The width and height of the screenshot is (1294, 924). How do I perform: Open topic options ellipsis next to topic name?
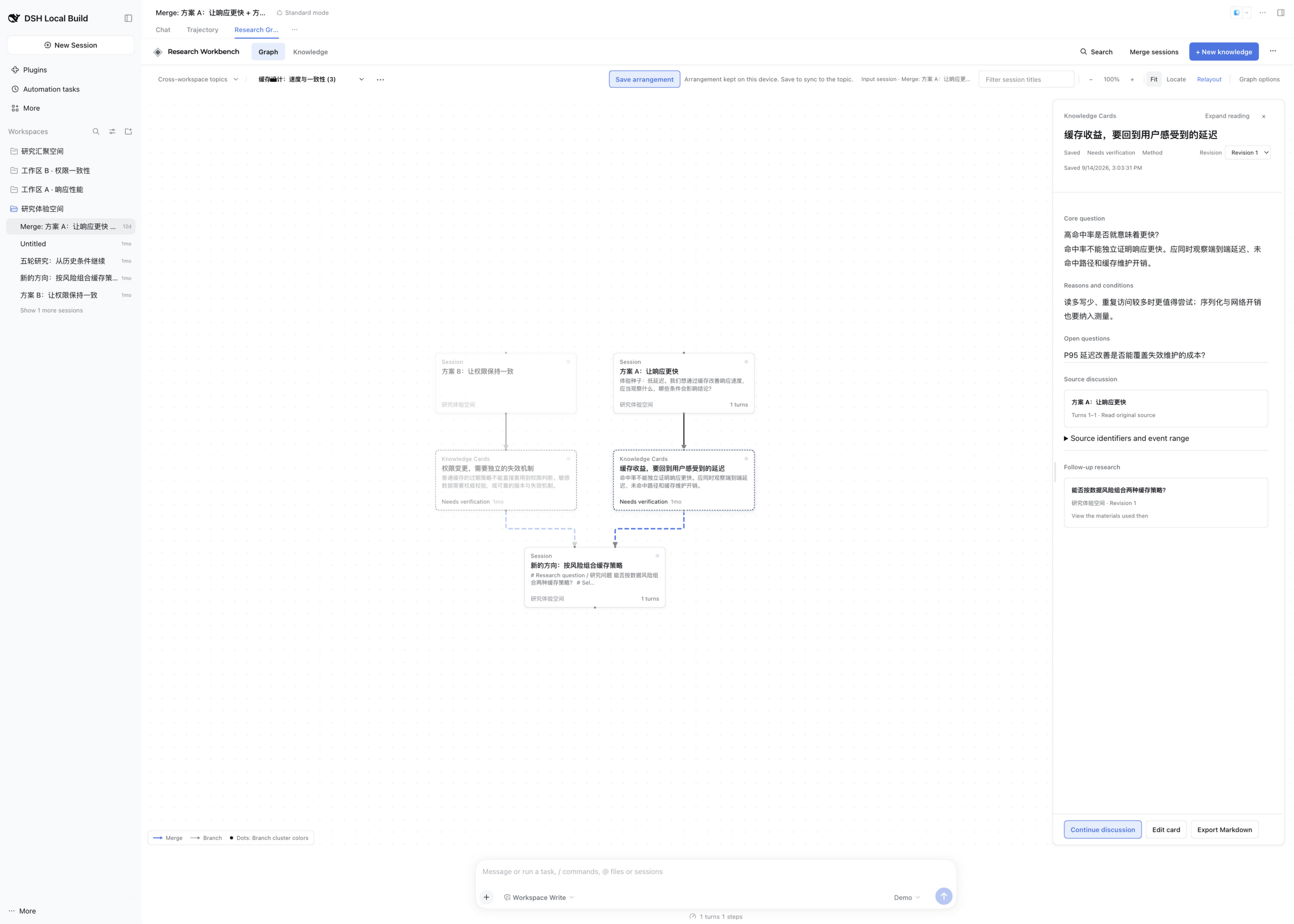[x=381, y=80]
